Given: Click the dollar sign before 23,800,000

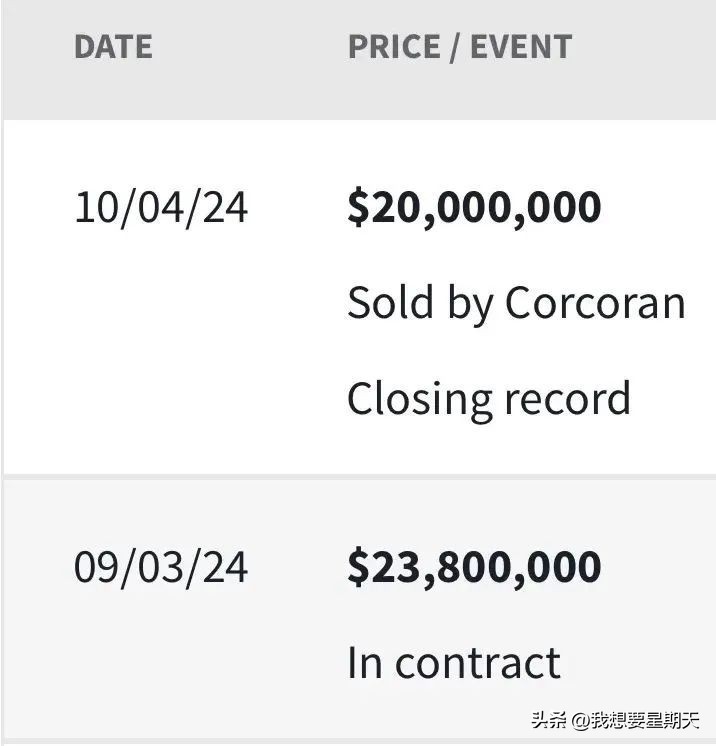Looking at the screenshot, I should pos(357,567).
